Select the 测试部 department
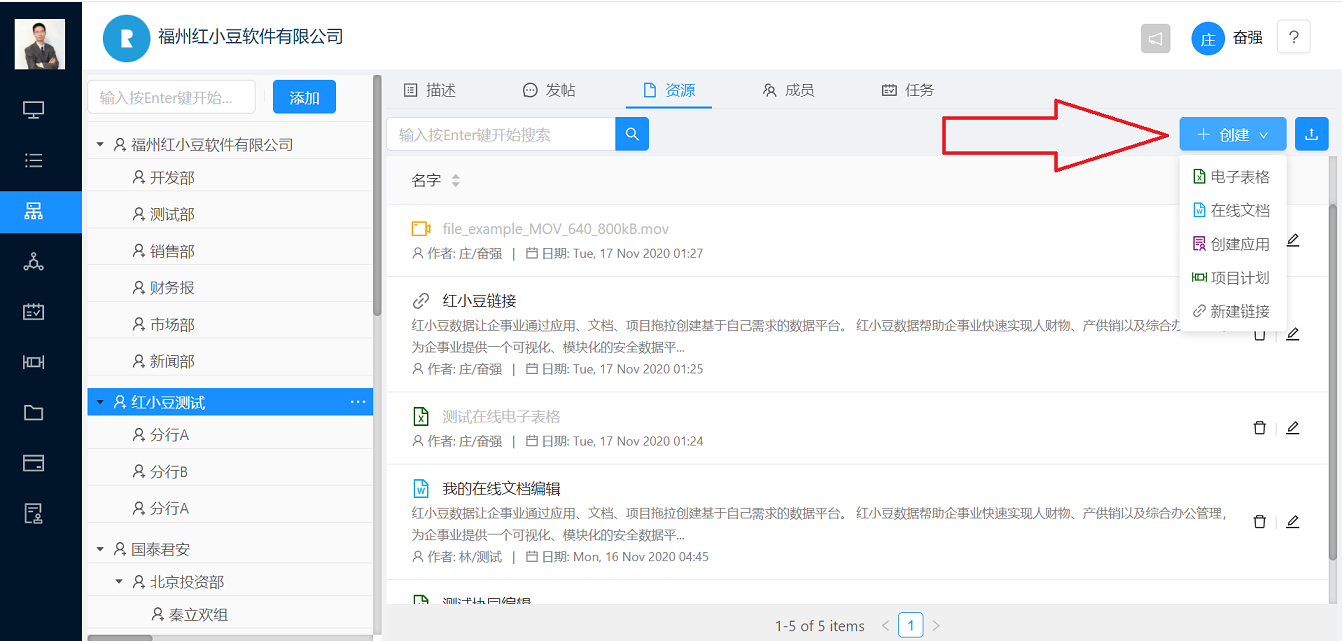 click(172, 215)
